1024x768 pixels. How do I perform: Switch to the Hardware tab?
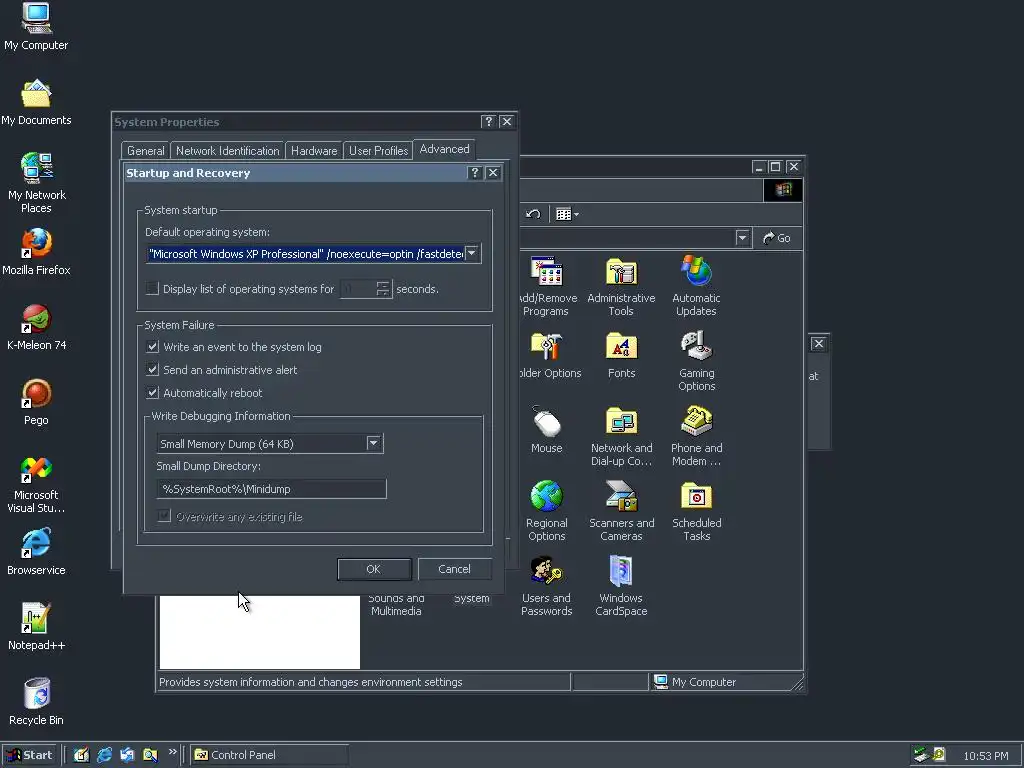point(314,151)
